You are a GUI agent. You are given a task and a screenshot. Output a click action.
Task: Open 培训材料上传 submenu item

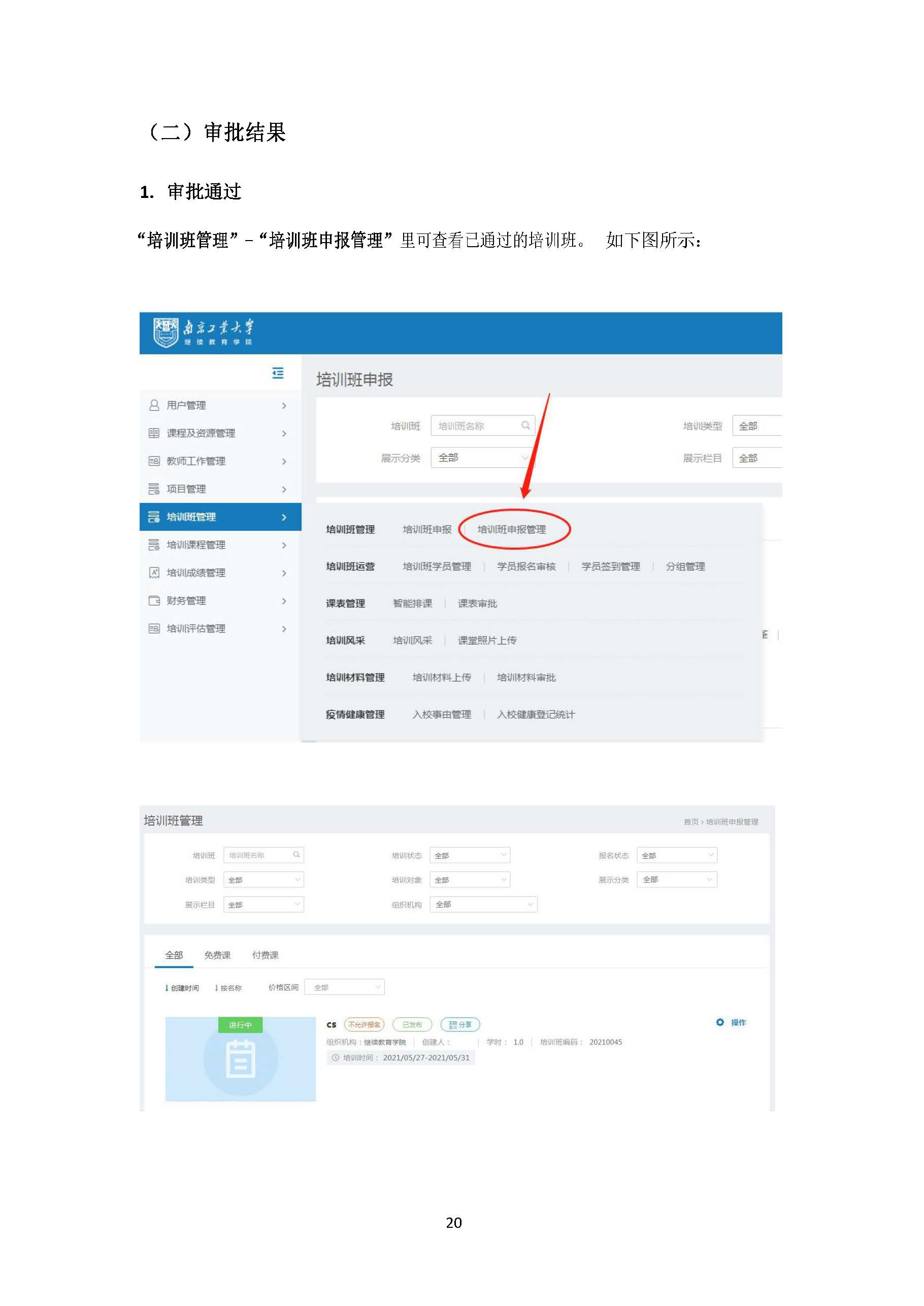442,677
